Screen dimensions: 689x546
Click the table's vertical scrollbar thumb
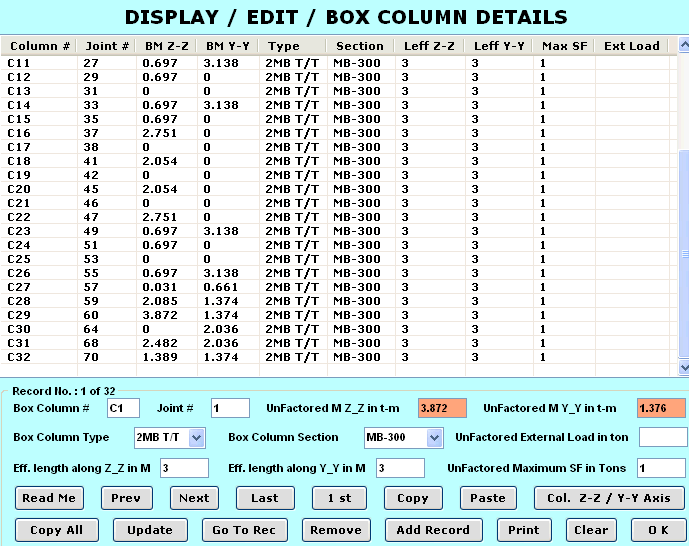pos(684,253)
